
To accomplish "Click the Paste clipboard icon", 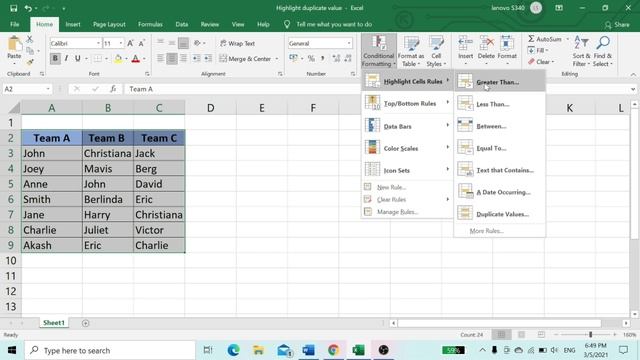I will [14, 44].
